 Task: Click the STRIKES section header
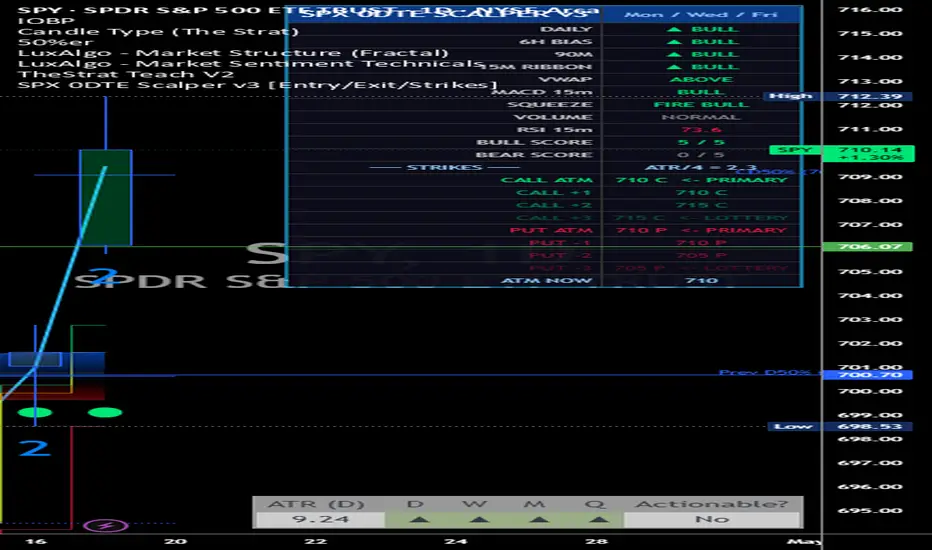click(445, 167)
